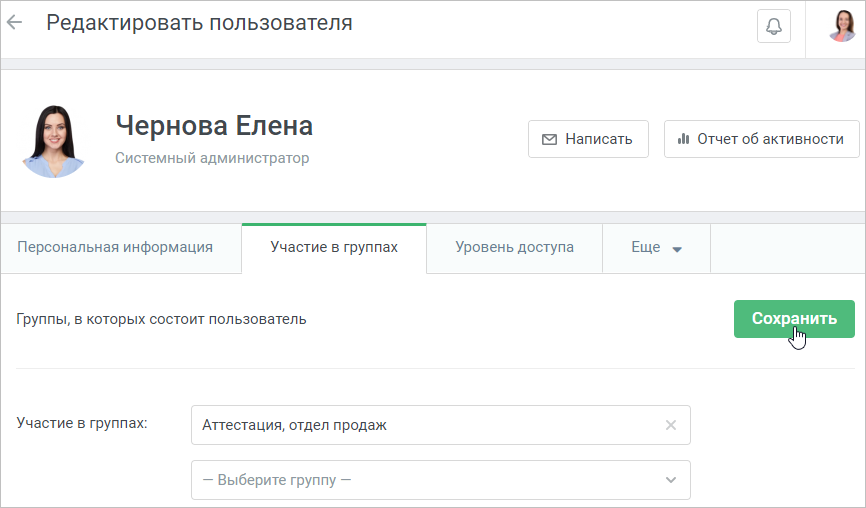Open the Еще tab menu

pos(656,248)
